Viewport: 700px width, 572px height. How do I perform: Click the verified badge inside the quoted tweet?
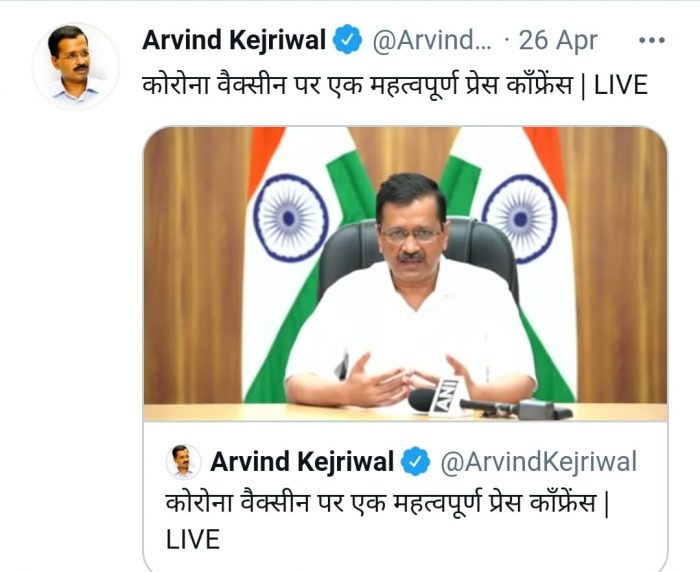click(415, 461)
